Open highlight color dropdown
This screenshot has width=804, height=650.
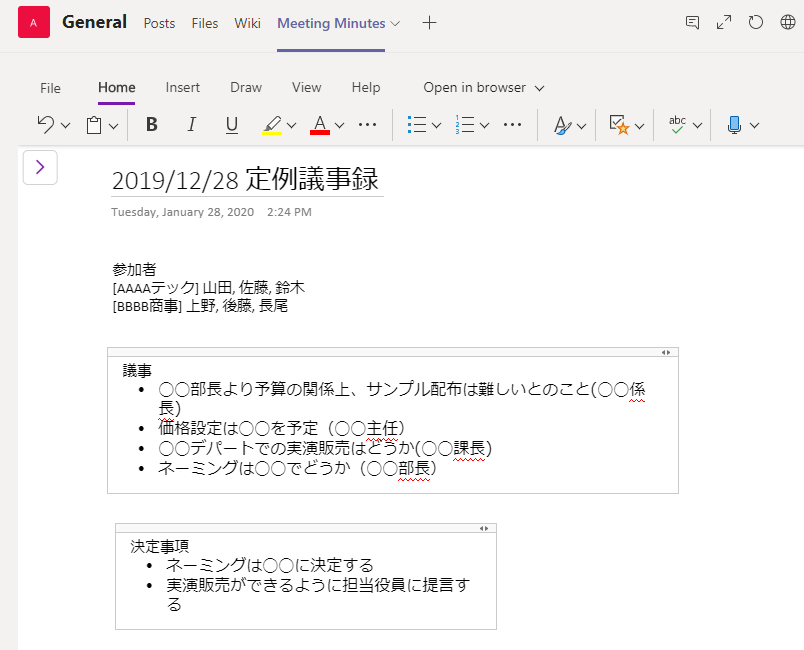(x=291, y=125)
